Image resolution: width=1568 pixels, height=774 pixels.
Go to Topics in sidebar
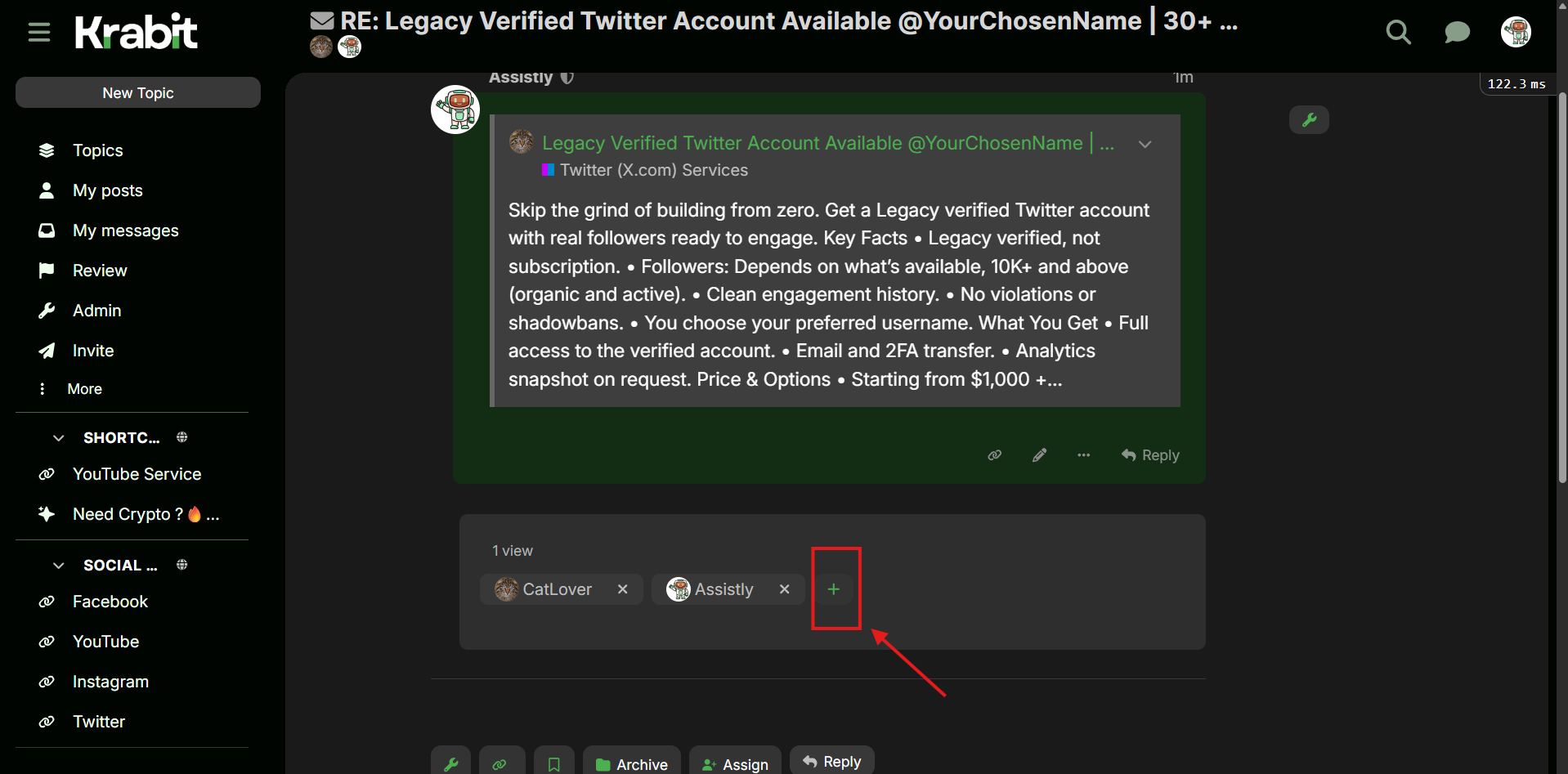[x=97, y=150]
